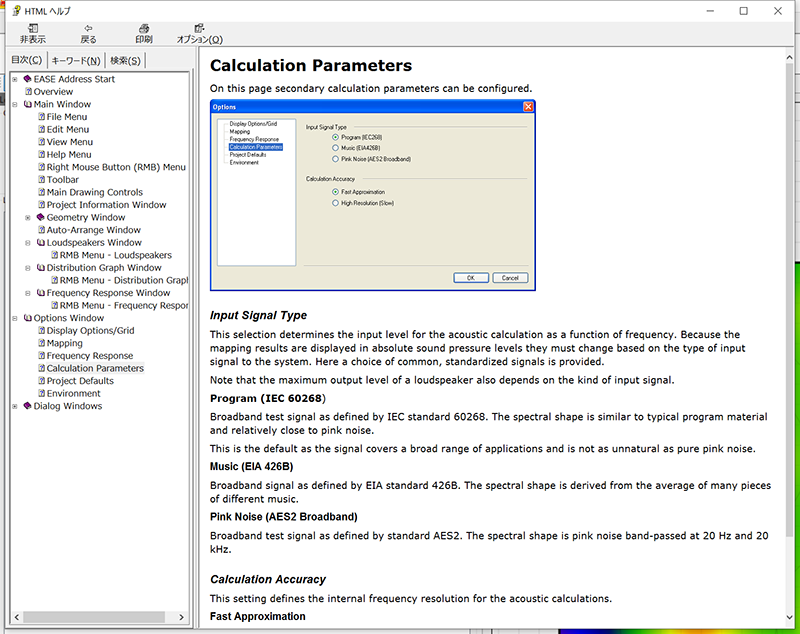800x634 pixels.
Task: Expand the Dialog Windows node
Action: click(15, 407)
